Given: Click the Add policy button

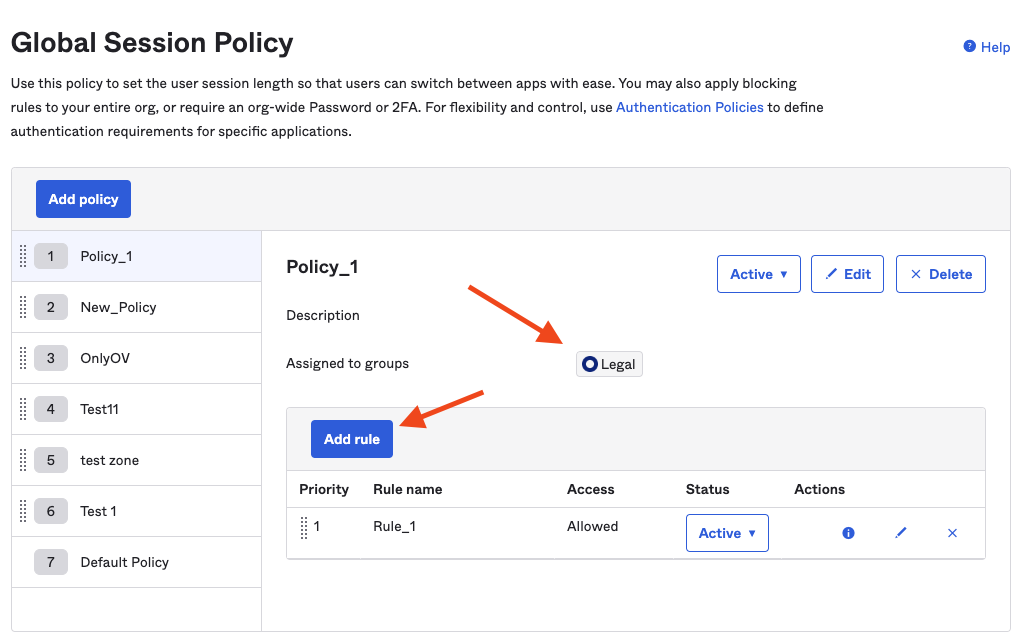Looking at the screenshot, I should (x=83, y=199).
